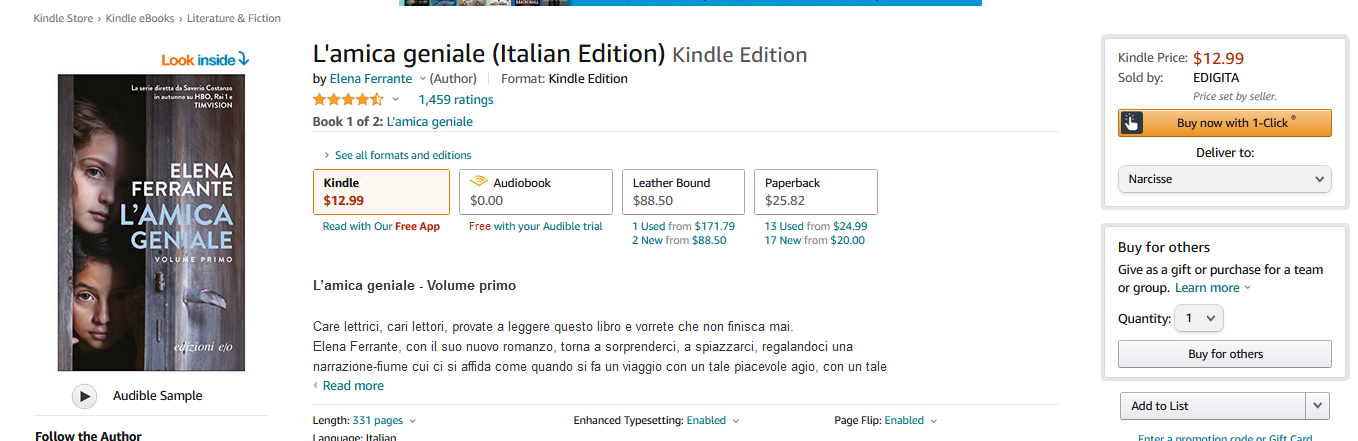This screenshot has width=1358, height=441.
Task: Select the Paperback format option
Action: (x=815, y=192)
